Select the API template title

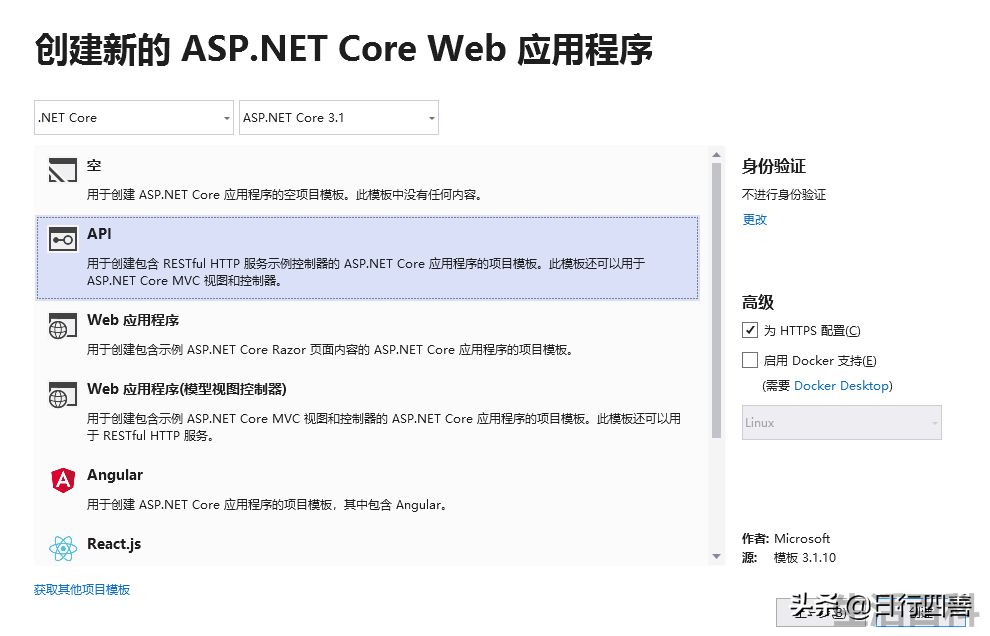pyautogui.click(x=99, y=234)
